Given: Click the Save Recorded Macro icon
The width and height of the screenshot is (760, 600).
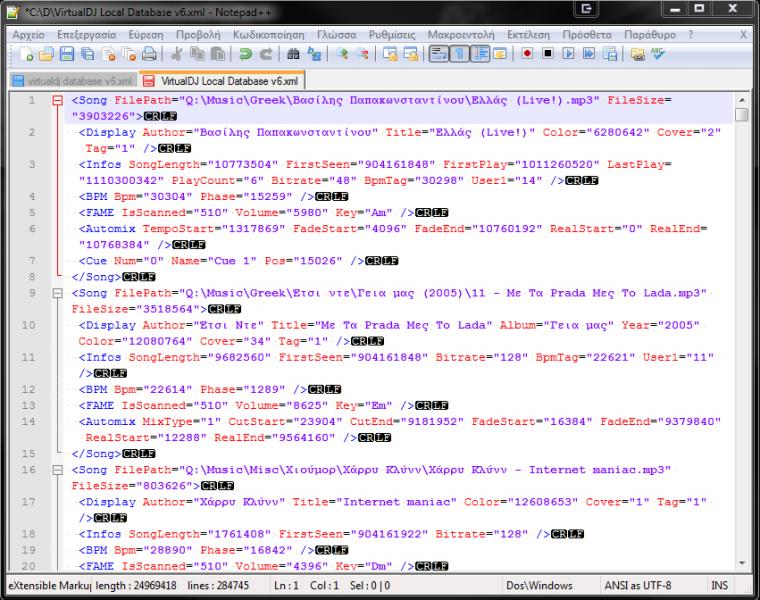Looking at the screenshot, I should click(610, 54).
